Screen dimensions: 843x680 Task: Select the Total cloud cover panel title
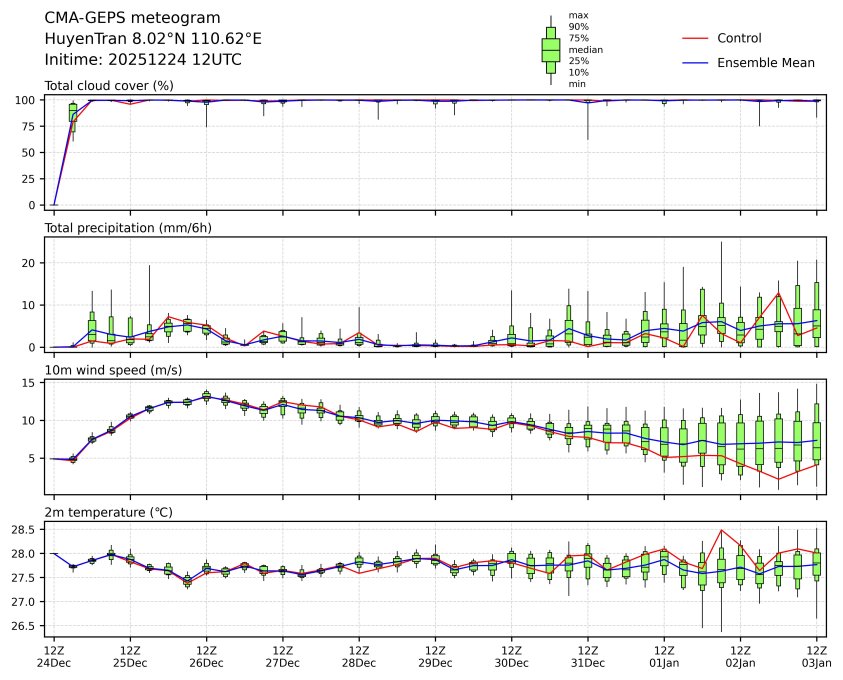(x=109, y=86)
